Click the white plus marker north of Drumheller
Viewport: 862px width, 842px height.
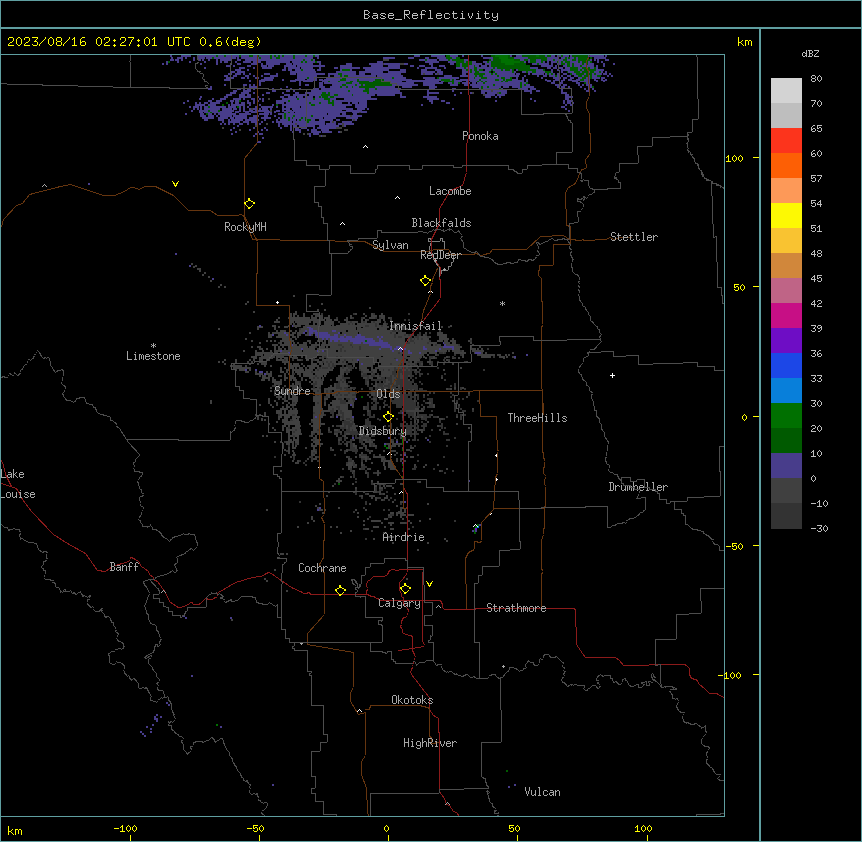(612, 375)
